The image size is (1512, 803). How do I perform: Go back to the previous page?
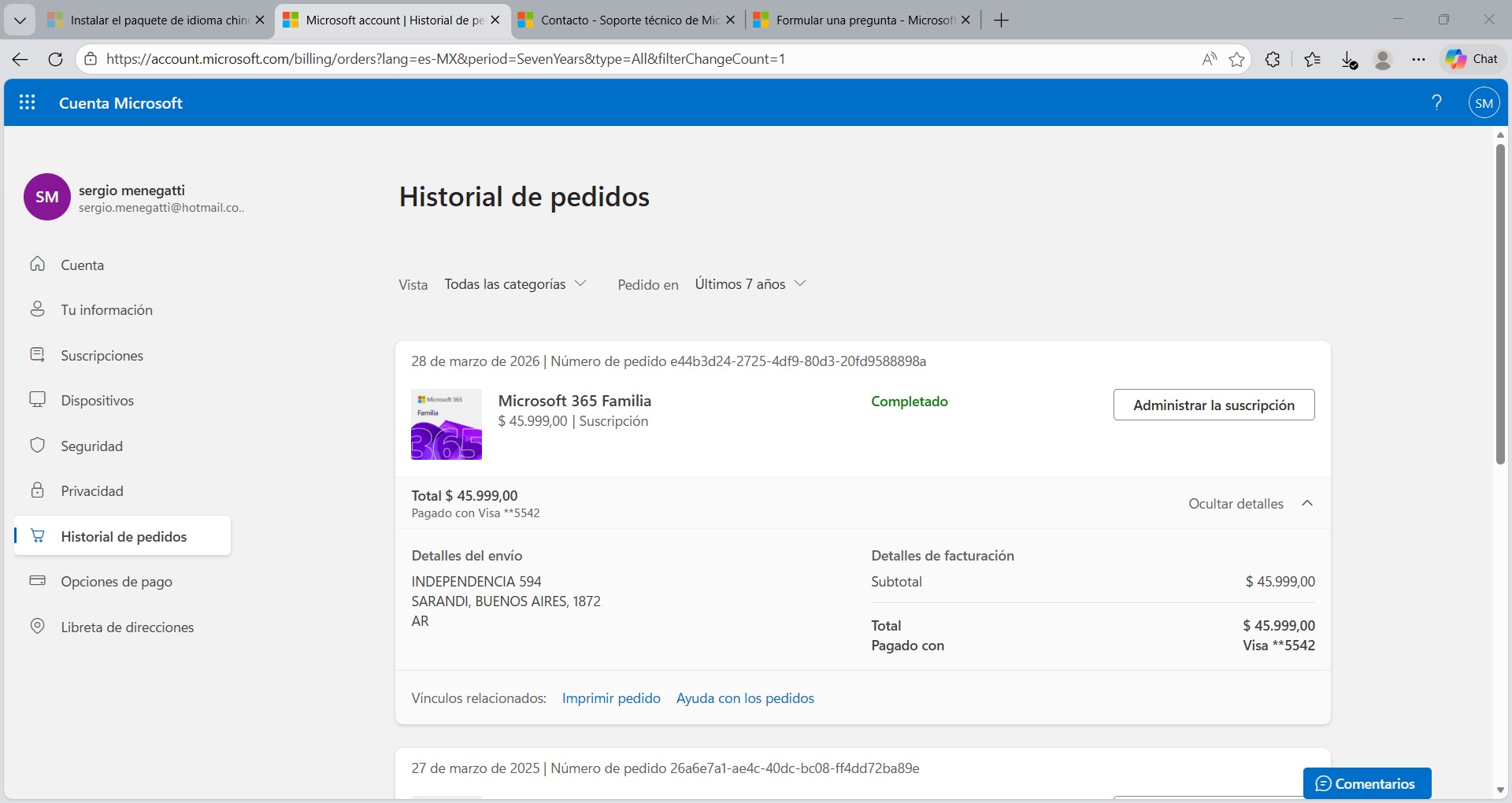tap(20, 59)
